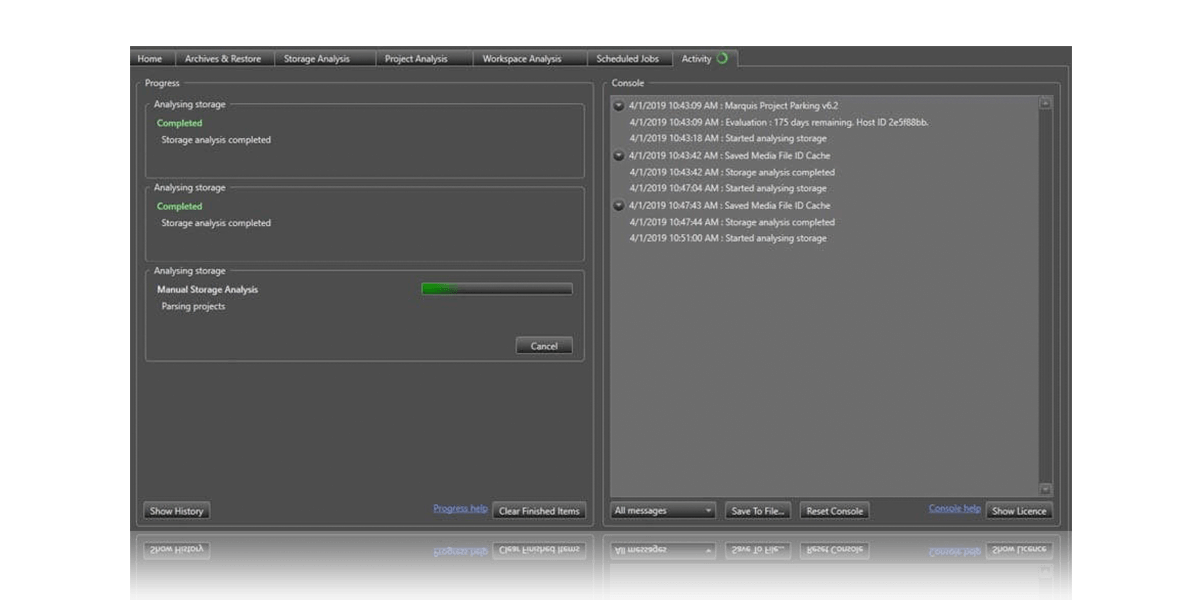Click the Parsing projects status text
This screenshot has width=1200, height=600.
pyautogui.click(x=193, y=306)
